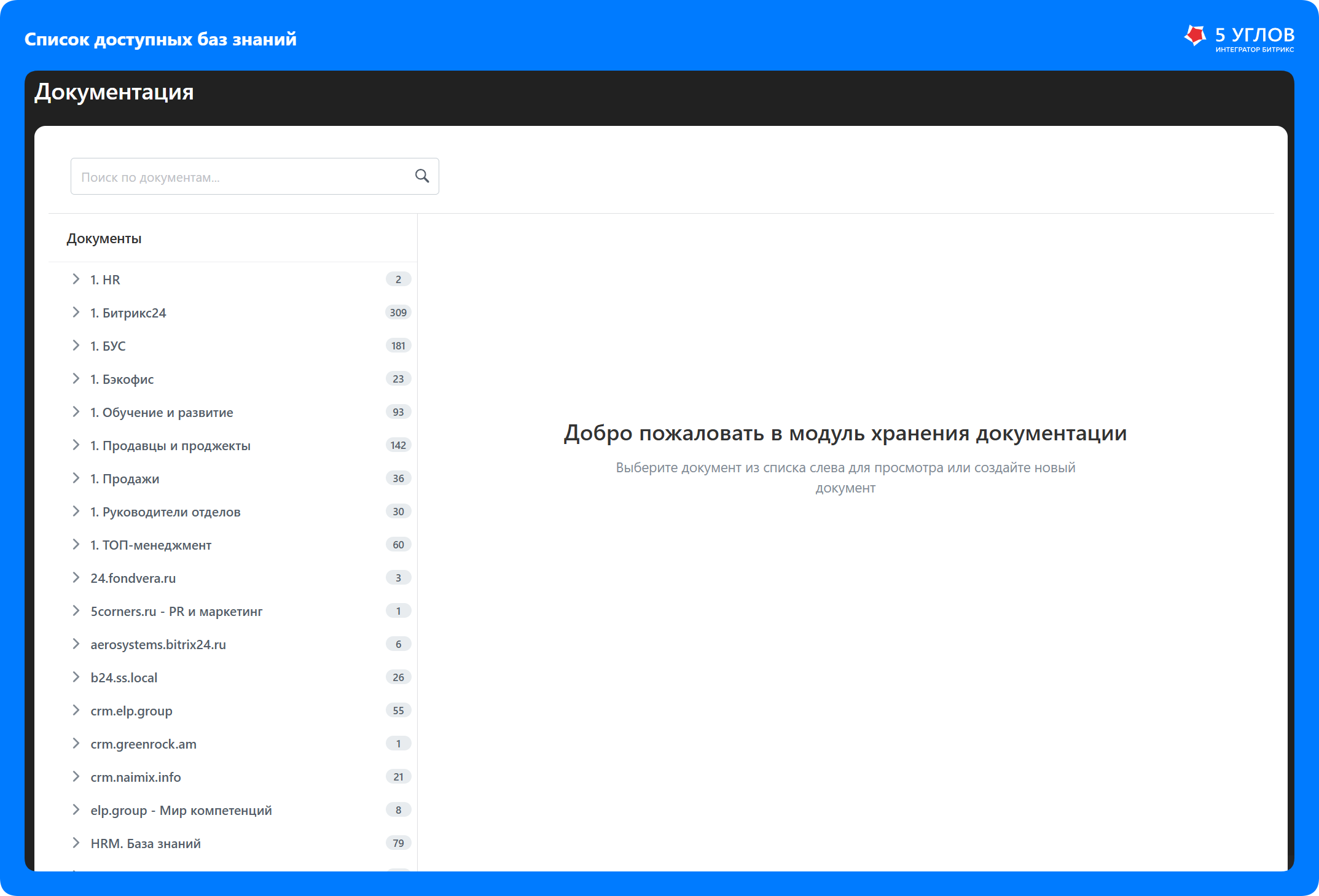This screenshot has width=1319, height=896.
Task: Click the search magnifier icon
Action: [x=422, y=176]
